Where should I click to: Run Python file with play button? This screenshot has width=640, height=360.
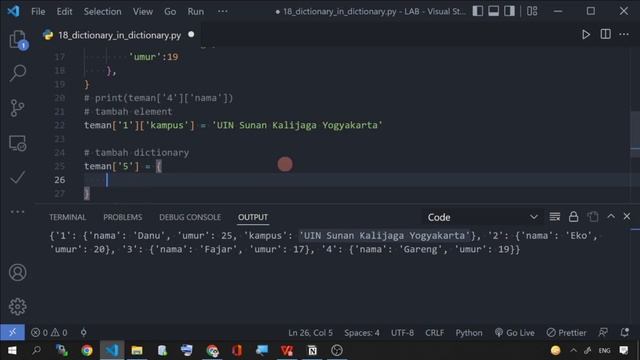coord(586,35)
